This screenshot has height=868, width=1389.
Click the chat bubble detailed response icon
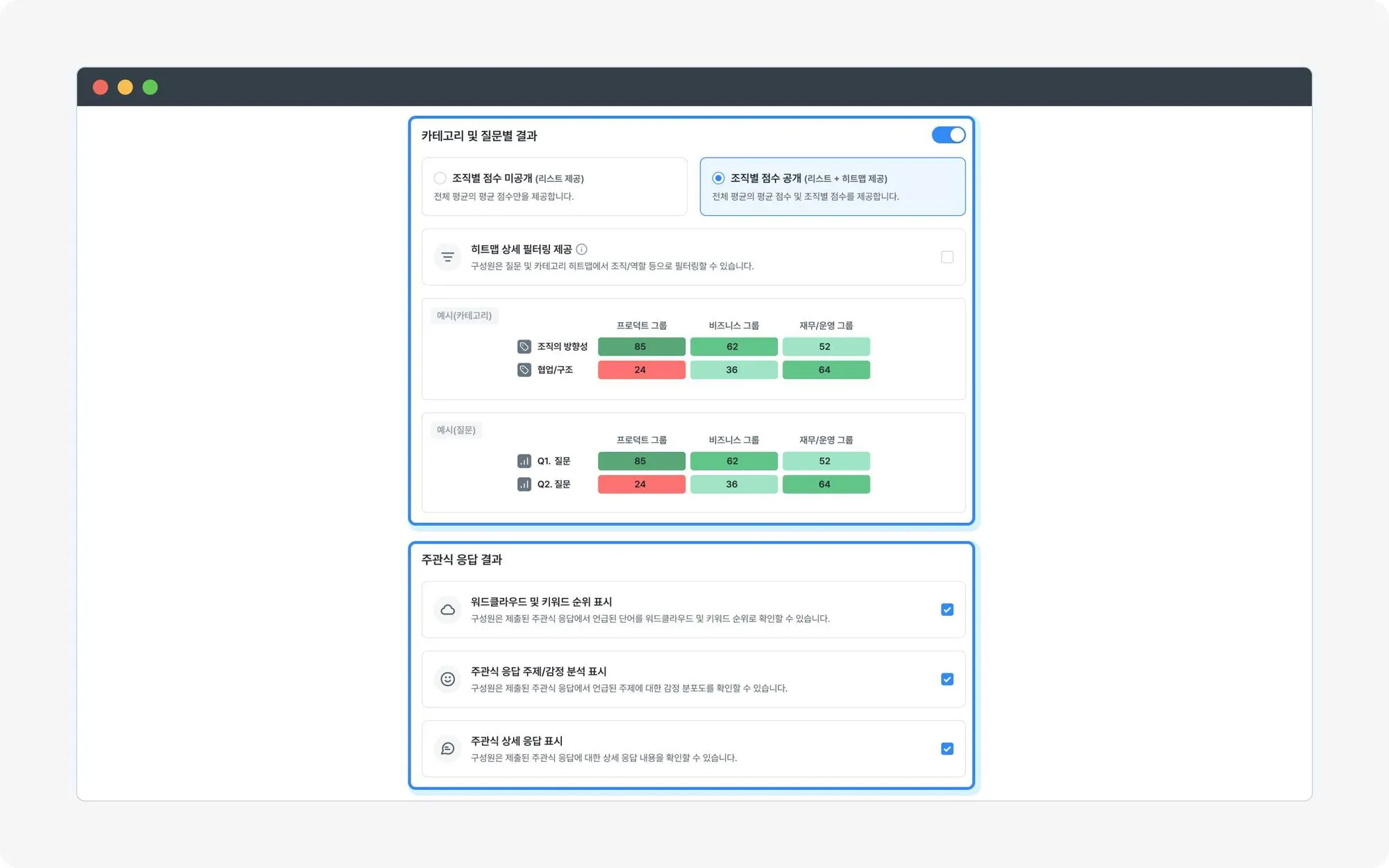click(x=447, y=749)
